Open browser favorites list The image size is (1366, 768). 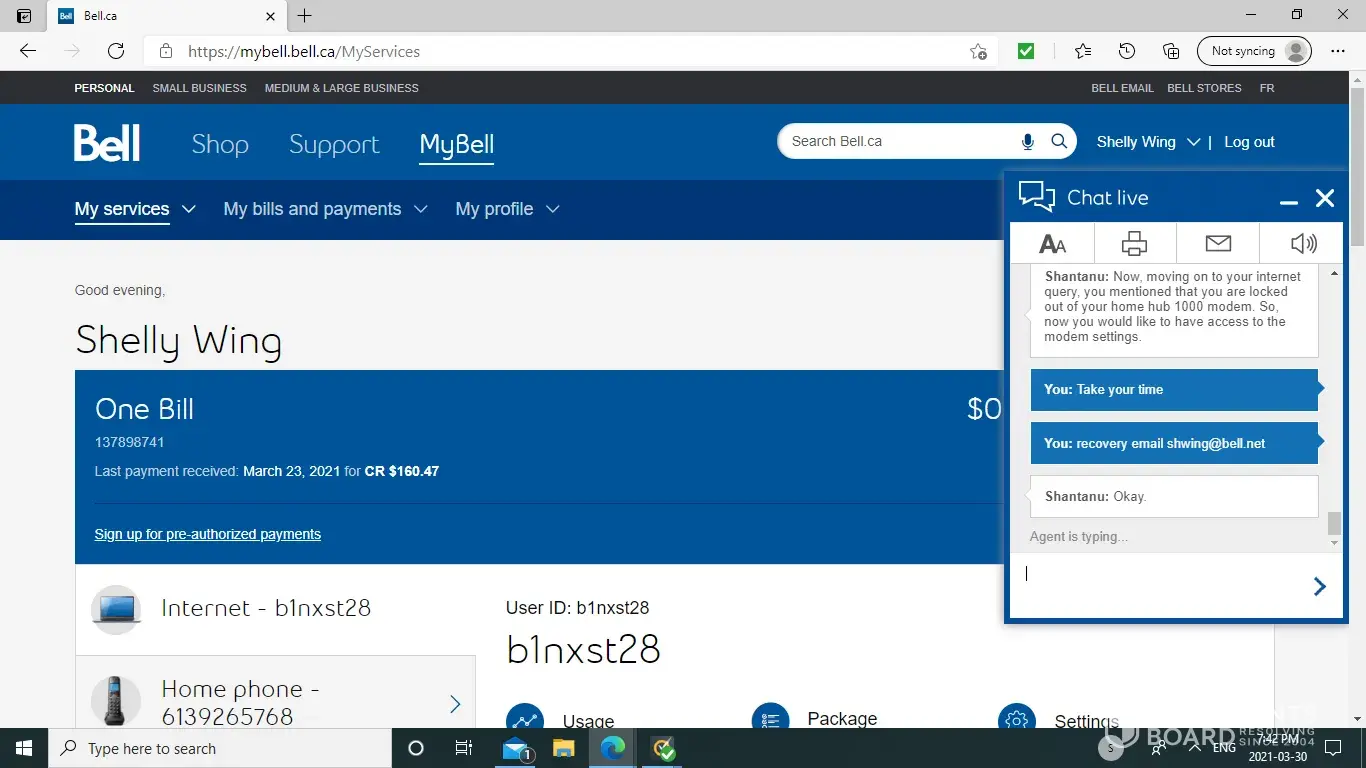click(x=1083, y=51)
